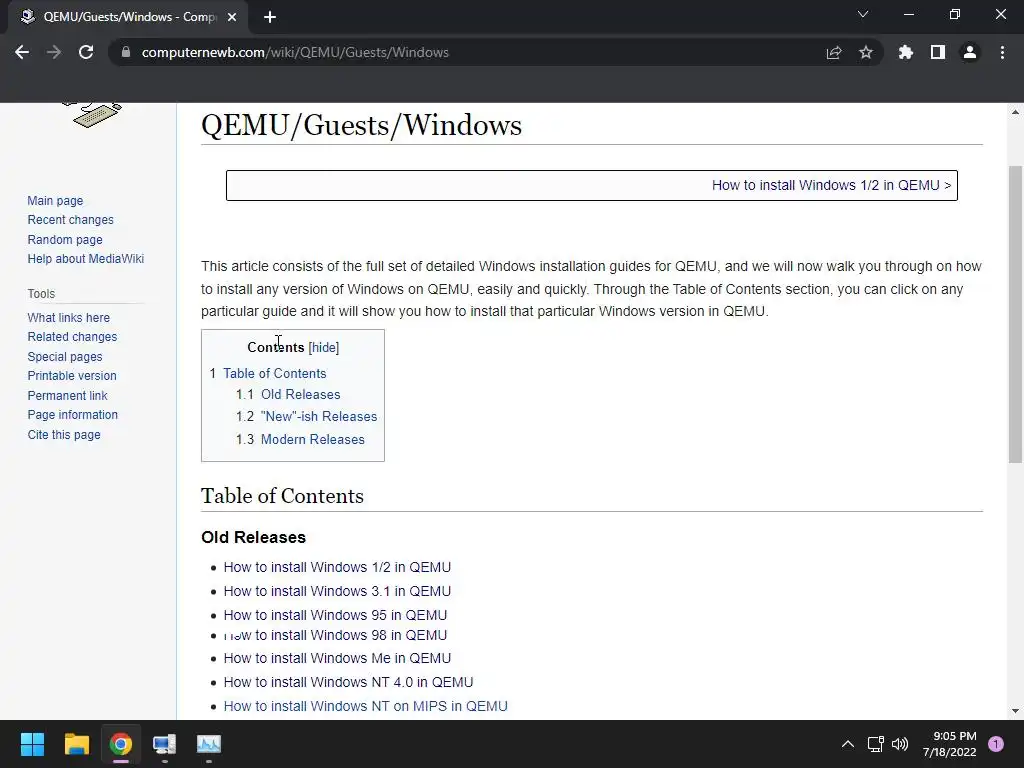Open How to install Windows 3.1 guide
The height and width of the screenshot is (768, 1024).
(x=337, y=591)
